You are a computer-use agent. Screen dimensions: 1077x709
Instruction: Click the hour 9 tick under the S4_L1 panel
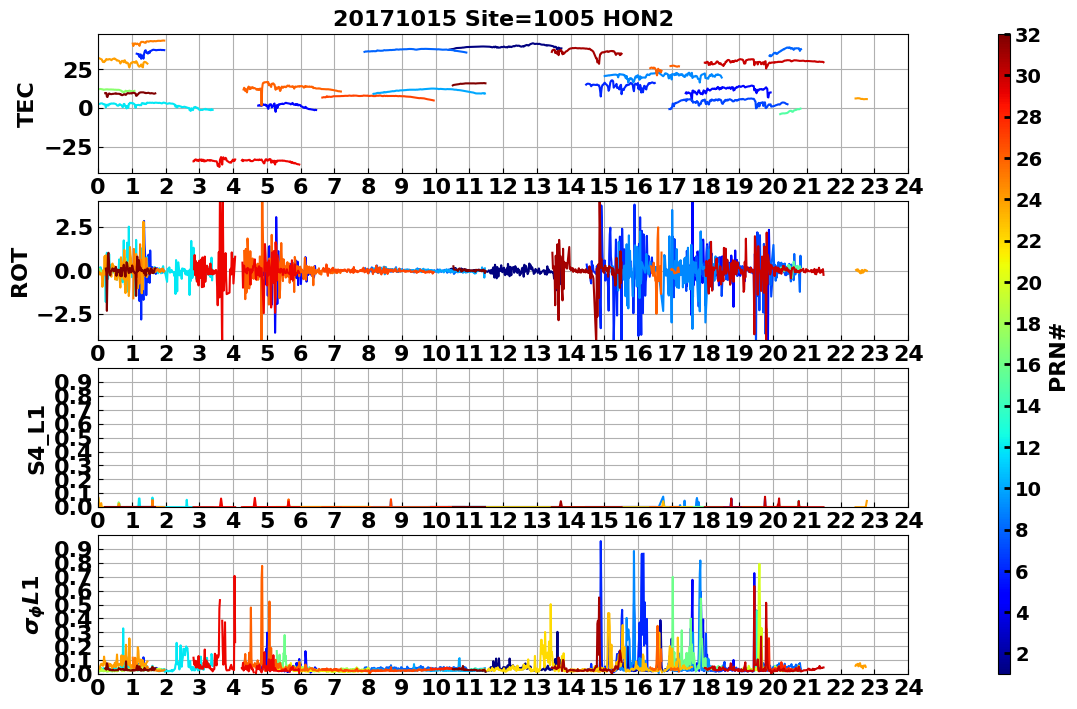point(402,520)
